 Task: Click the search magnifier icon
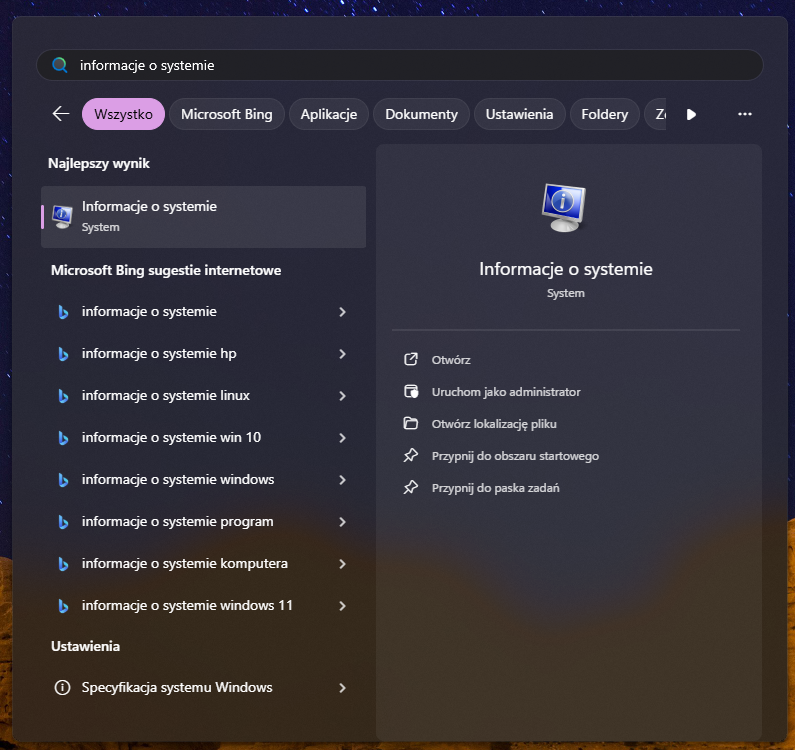[x=60, y=65]
